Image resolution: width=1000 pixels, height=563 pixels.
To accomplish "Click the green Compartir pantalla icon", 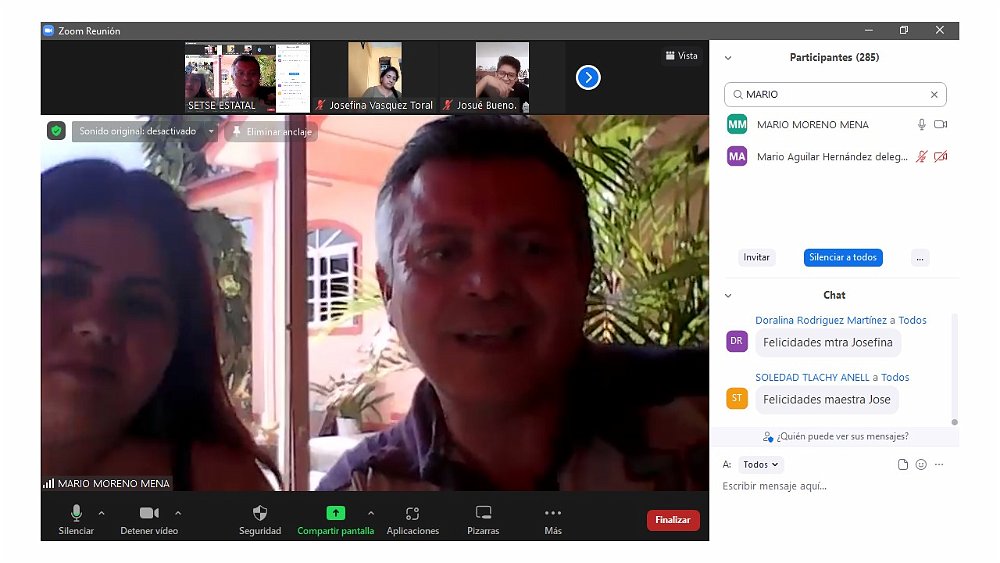I will (335, 513).
